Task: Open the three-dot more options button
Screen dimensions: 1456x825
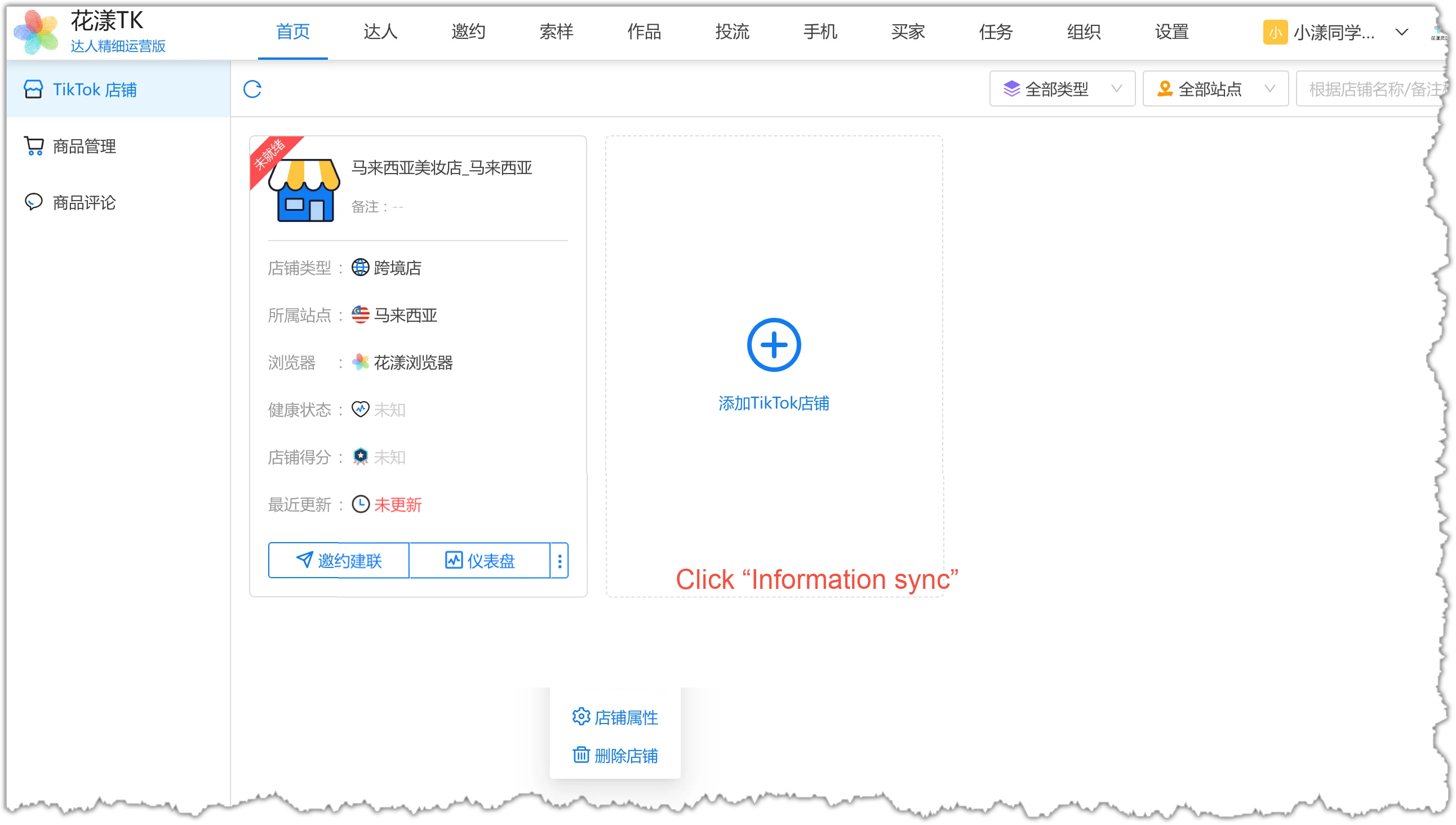Action: 560,561
